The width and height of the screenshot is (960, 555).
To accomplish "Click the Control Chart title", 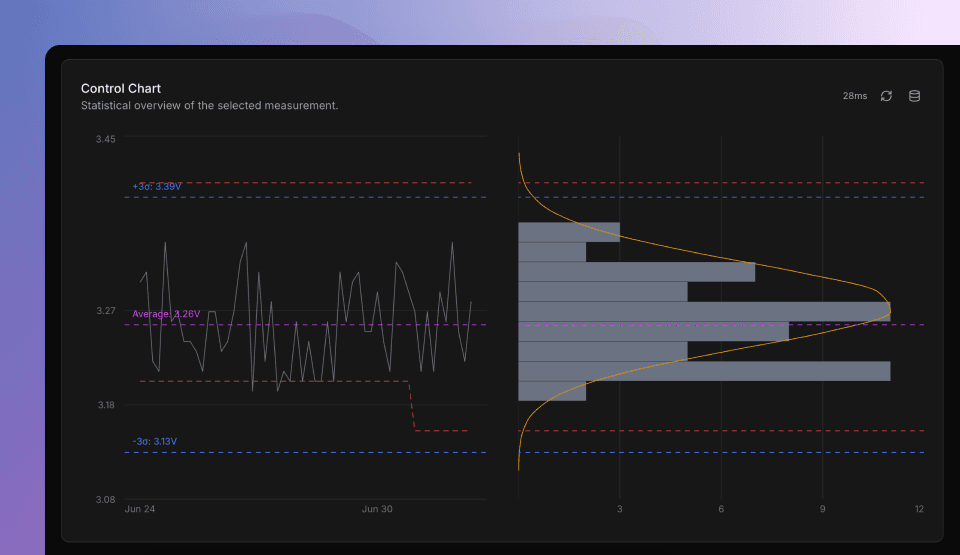I will coord(121,89).
